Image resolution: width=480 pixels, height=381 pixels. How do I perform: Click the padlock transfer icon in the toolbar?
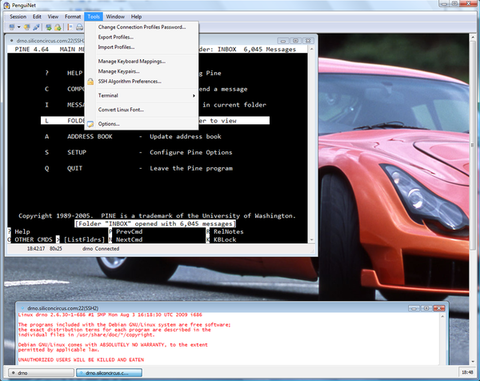click(x=58, y=27)
